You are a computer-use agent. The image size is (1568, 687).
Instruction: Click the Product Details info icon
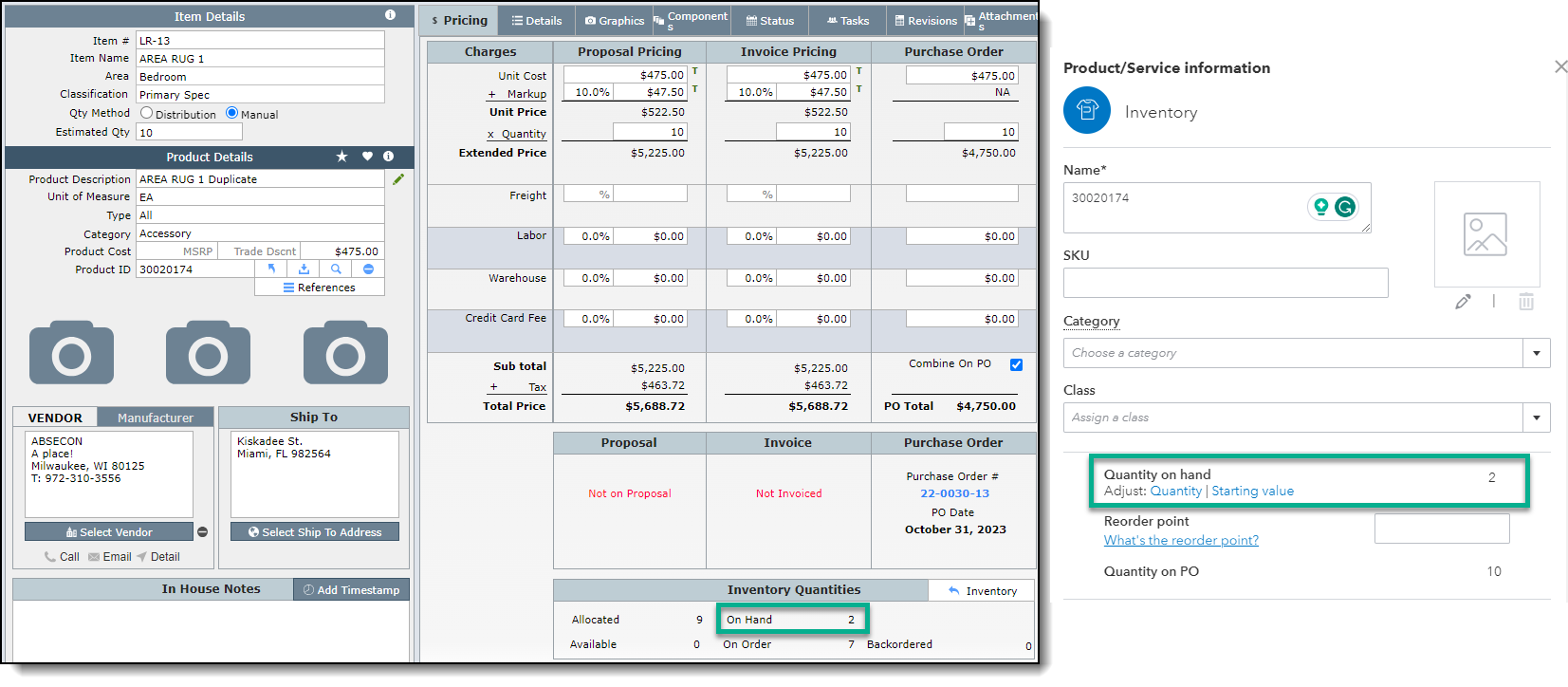[388, 157]
